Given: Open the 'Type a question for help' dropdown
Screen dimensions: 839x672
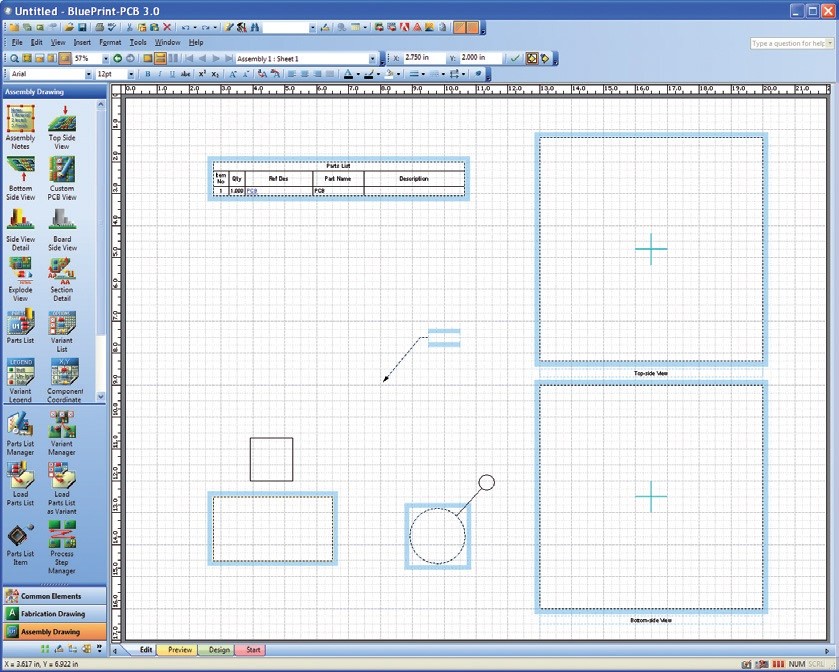Looking at the screenshot, I should click(830, 43).
